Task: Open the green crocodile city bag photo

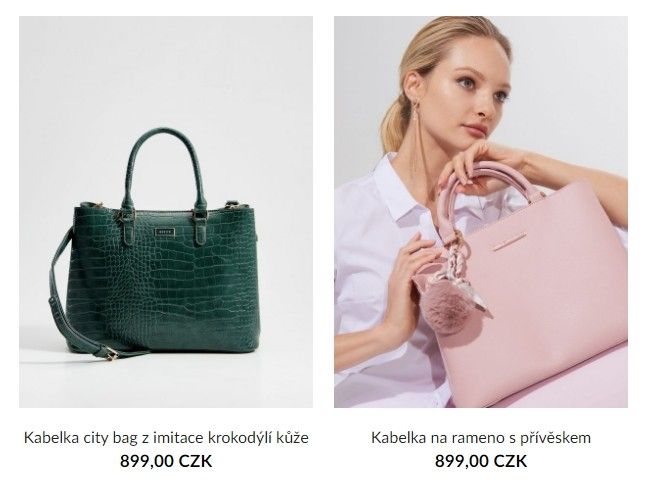Action: 166,212
